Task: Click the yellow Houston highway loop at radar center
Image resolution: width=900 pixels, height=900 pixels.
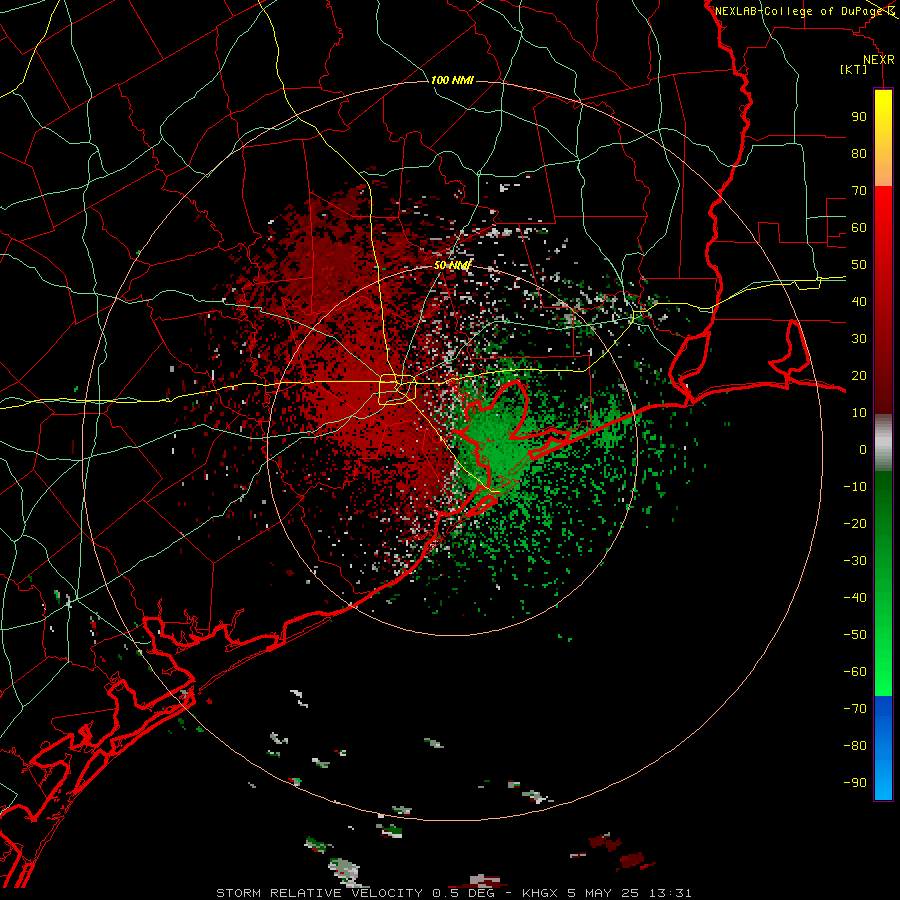Action: pyautogui.click(x=397, y=389)
